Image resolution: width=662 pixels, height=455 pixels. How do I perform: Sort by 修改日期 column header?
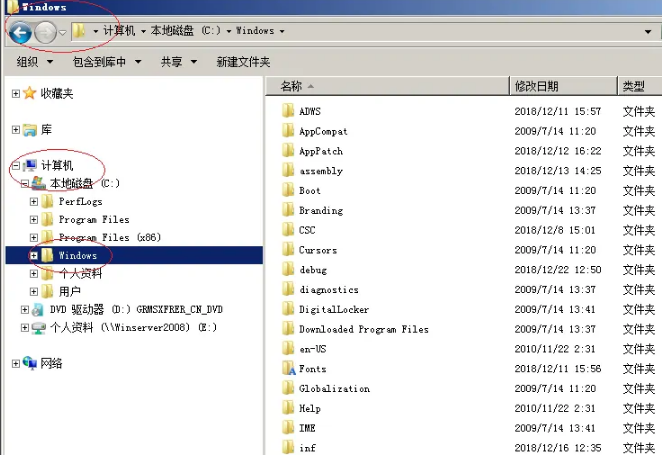pos(563,86)
